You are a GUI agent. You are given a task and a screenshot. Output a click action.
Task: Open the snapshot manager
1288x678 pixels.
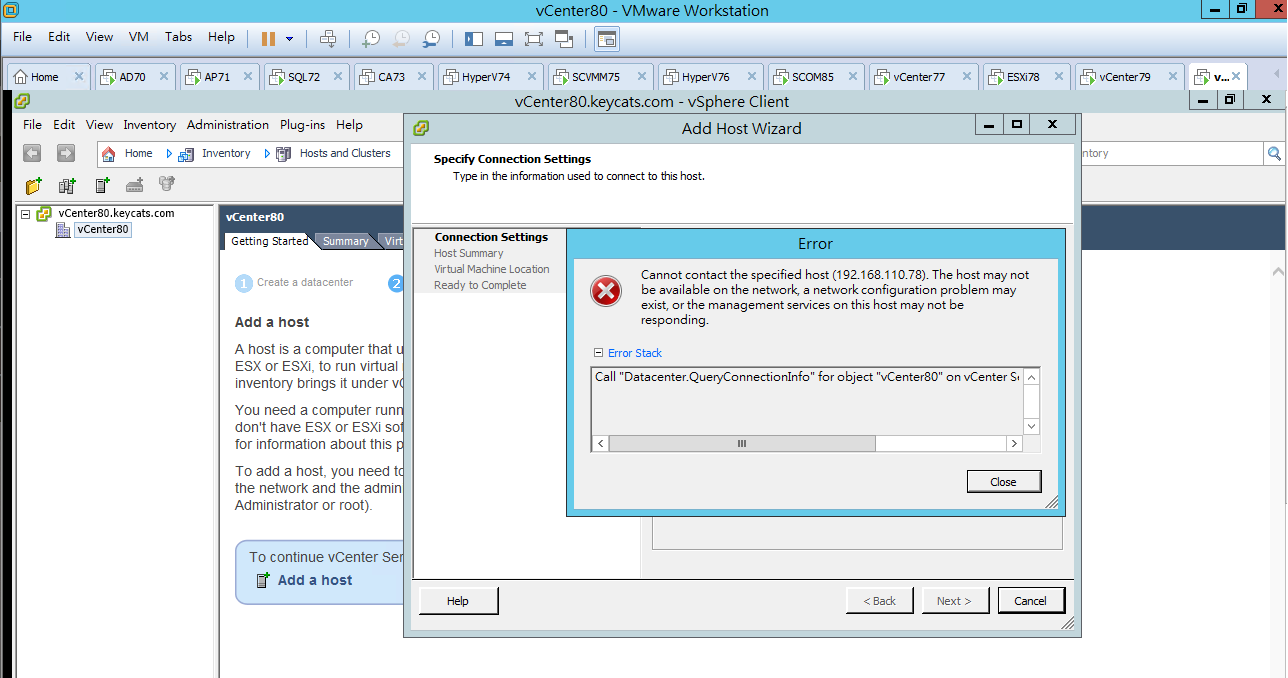click(x=432, y=38)
